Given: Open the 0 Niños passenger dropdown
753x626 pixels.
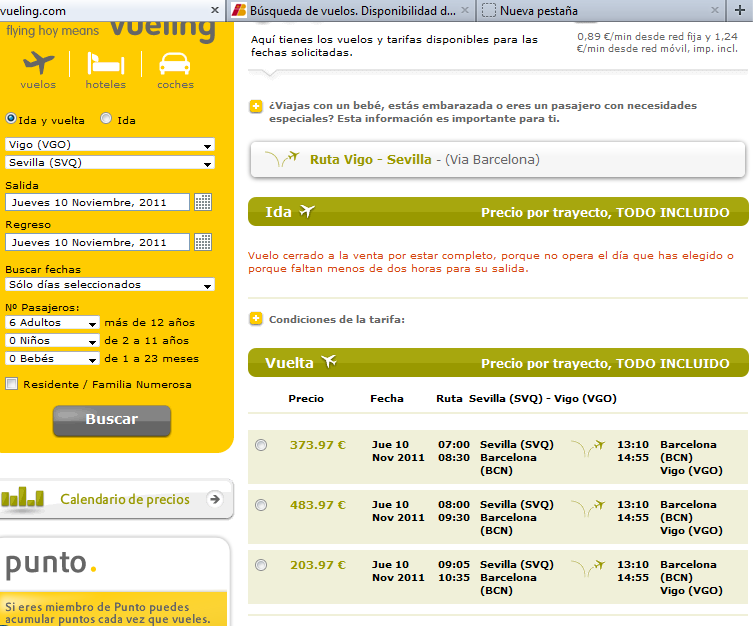Looking at the screenshot, I should (52, 341).
